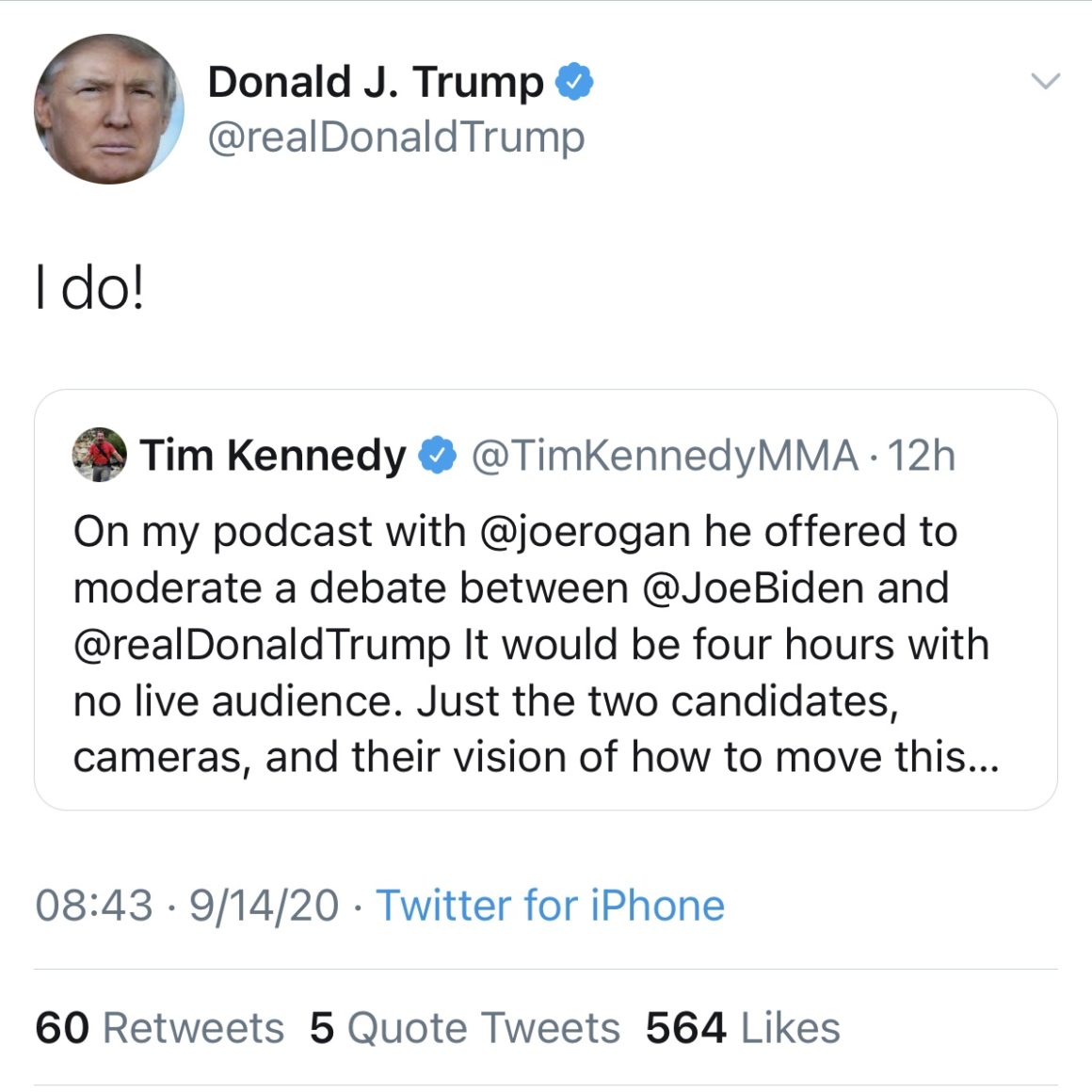Open the Donald J. Trump display name
1092x1092 pixels.
(375, 82)
